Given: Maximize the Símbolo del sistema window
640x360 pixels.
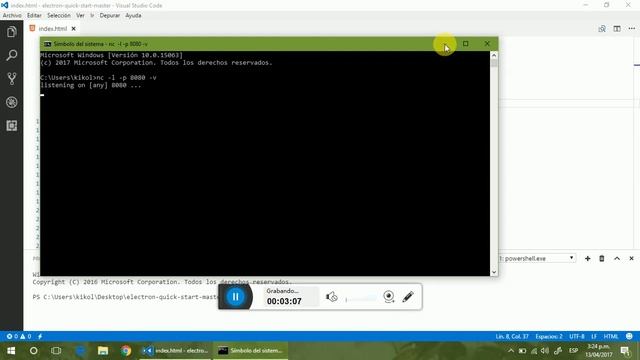Looking at the screenshot, I should (466, 44).
